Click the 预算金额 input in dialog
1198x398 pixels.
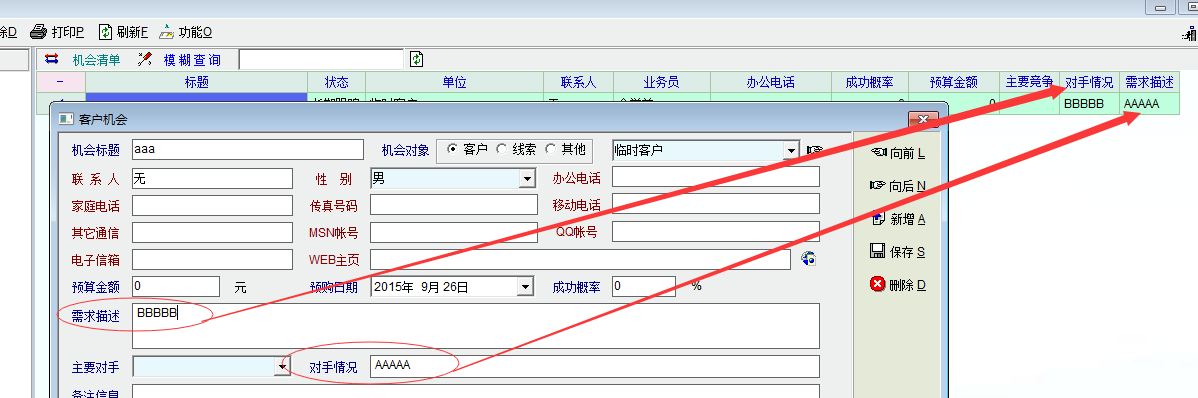click(176, 287)
